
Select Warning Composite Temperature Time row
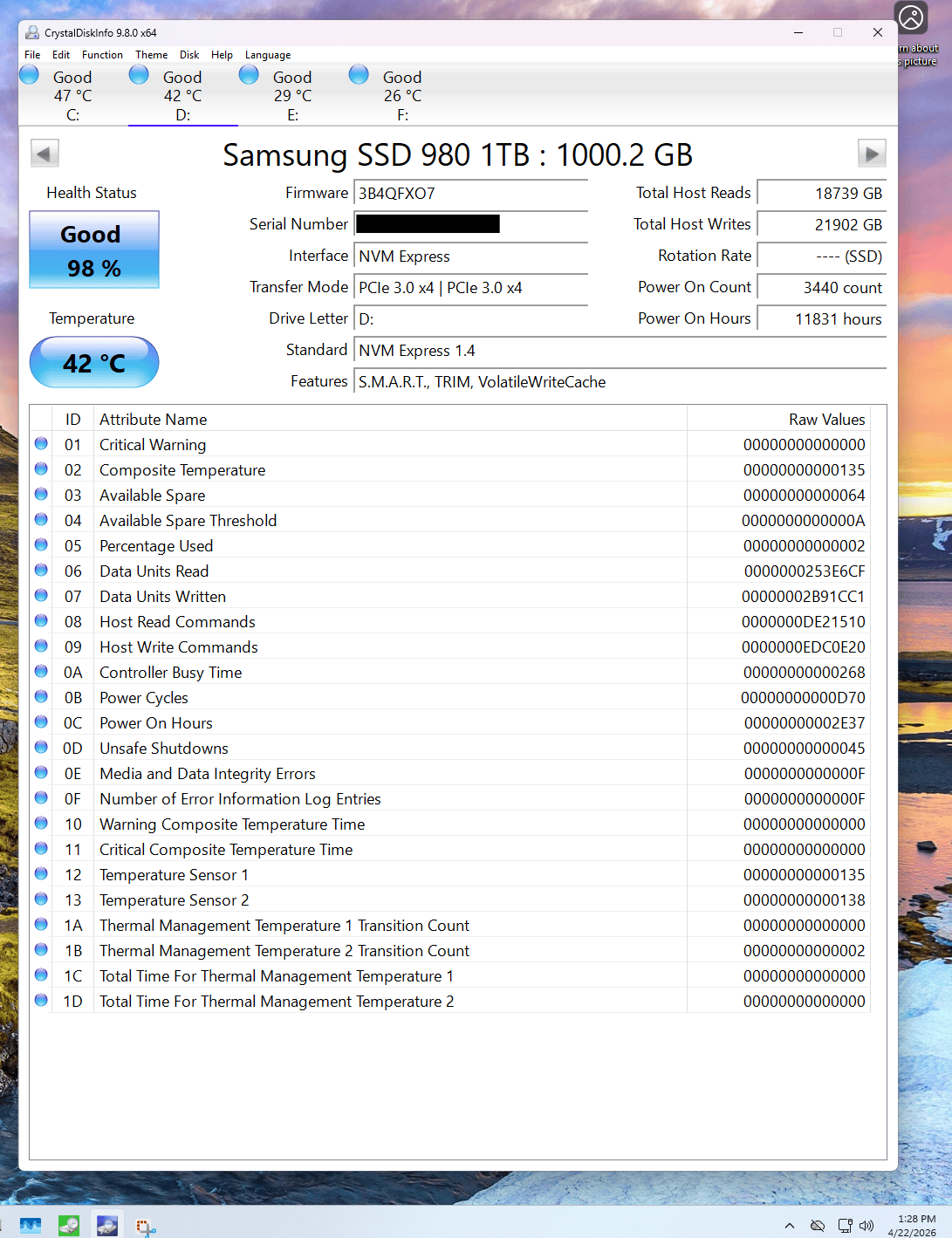(x=450, y=824)
